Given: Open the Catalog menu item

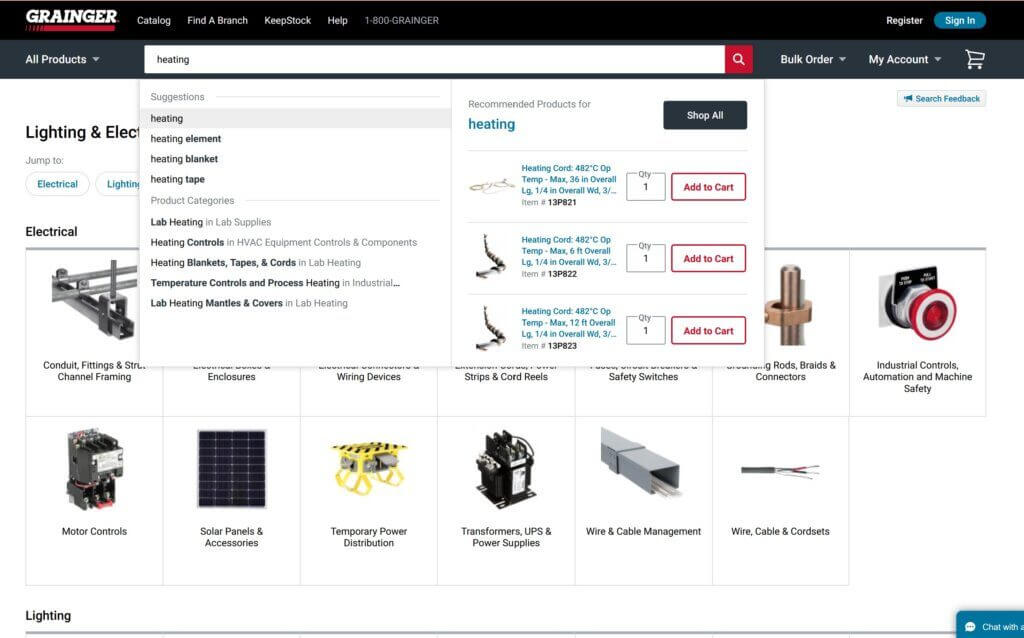Looking at the screenshot, I should click(153, 20).
